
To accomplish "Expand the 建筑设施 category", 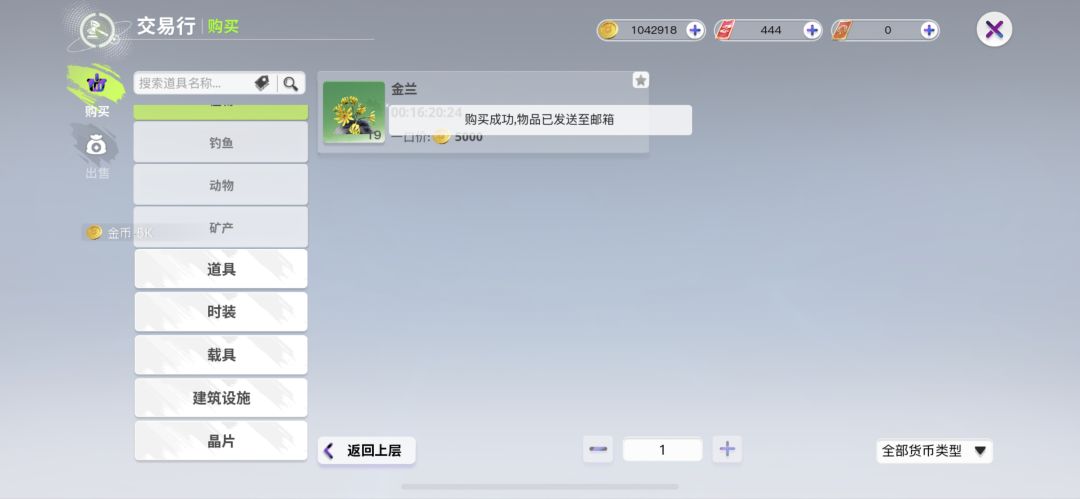I will pyautogui.click(x=221, y=398).
